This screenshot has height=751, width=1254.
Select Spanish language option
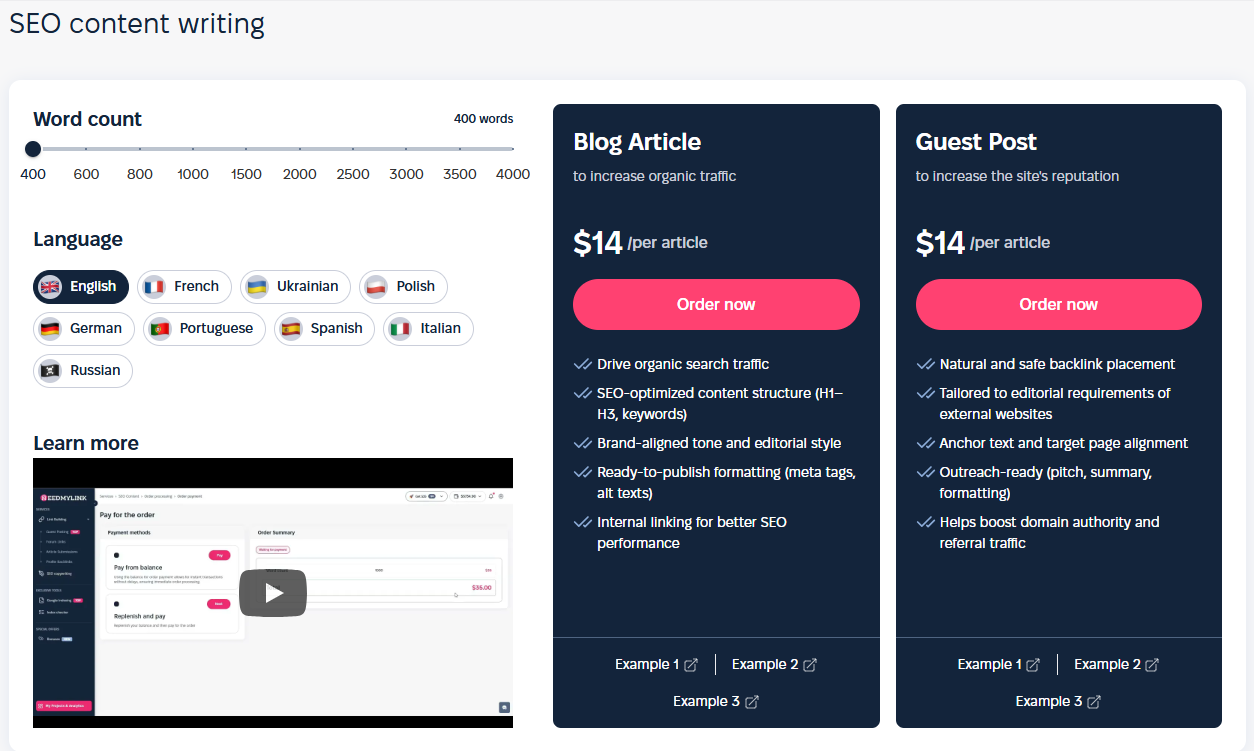tap(324, 329)
